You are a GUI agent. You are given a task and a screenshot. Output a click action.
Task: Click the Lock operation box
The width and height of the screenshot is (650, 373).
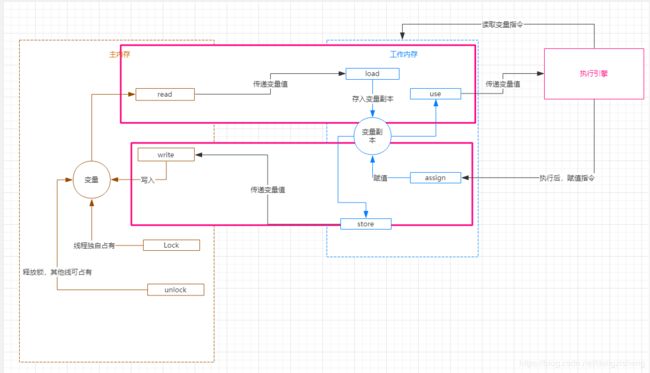pos(171,245)
